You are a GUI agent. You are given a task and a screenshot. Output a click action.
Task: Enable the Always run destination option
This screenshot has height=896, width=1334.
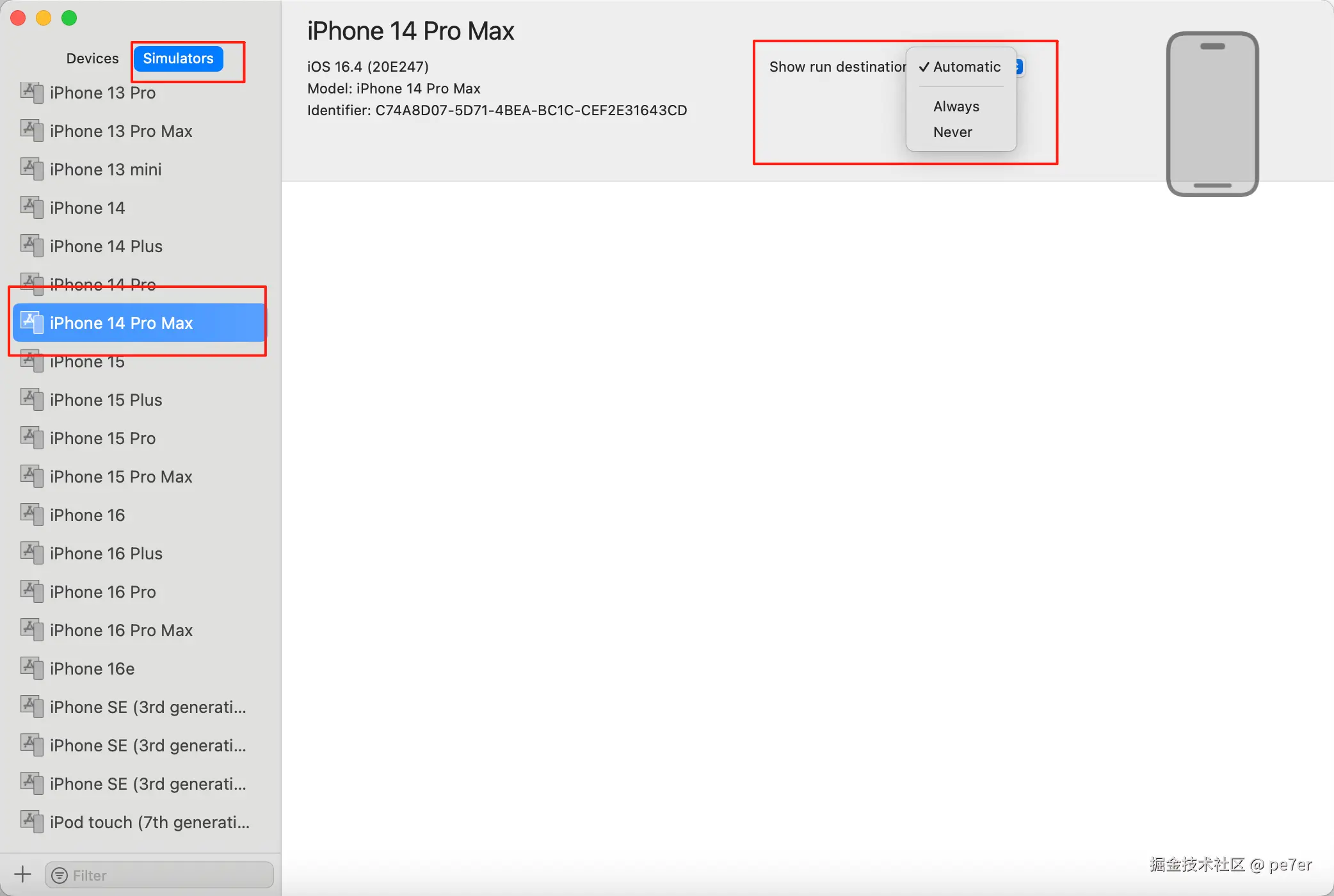click(956, 106)
